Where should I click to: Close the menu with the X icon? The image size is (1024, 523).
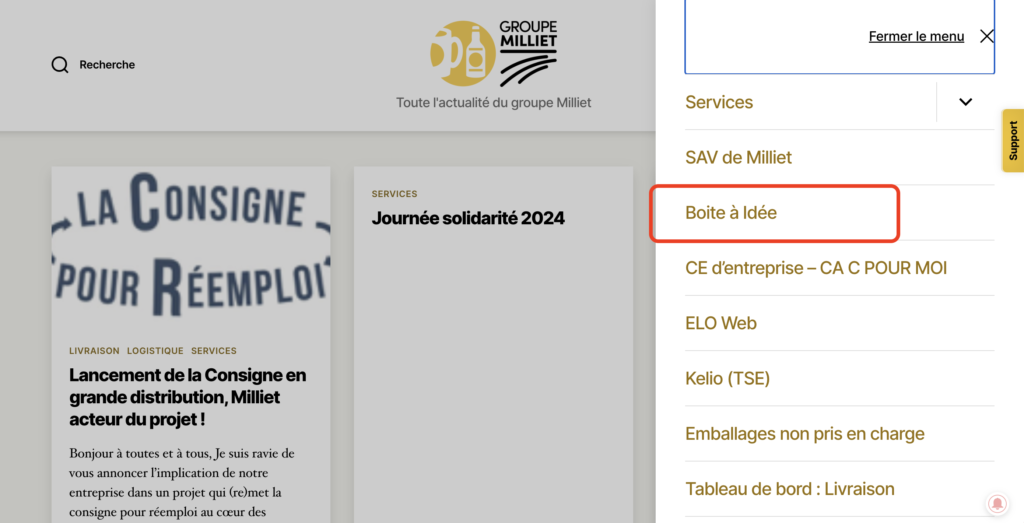[x=987, y=36]
